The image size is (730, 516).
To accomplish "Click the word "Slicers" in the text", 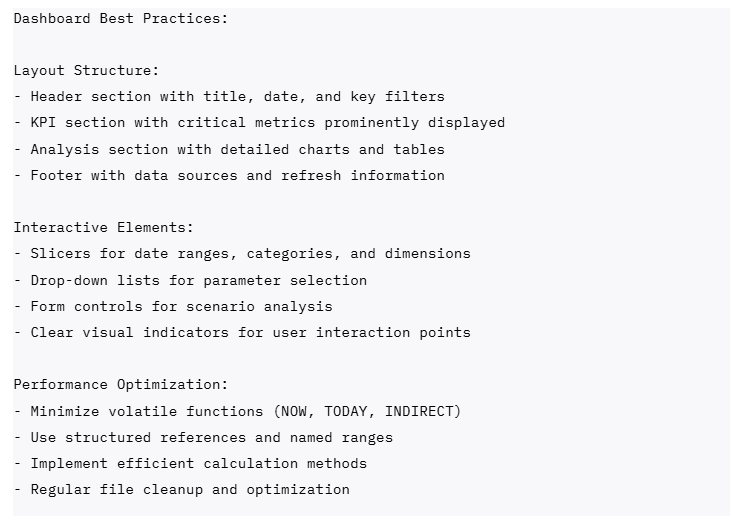I will pyautogui.click(x=60, y=254).
